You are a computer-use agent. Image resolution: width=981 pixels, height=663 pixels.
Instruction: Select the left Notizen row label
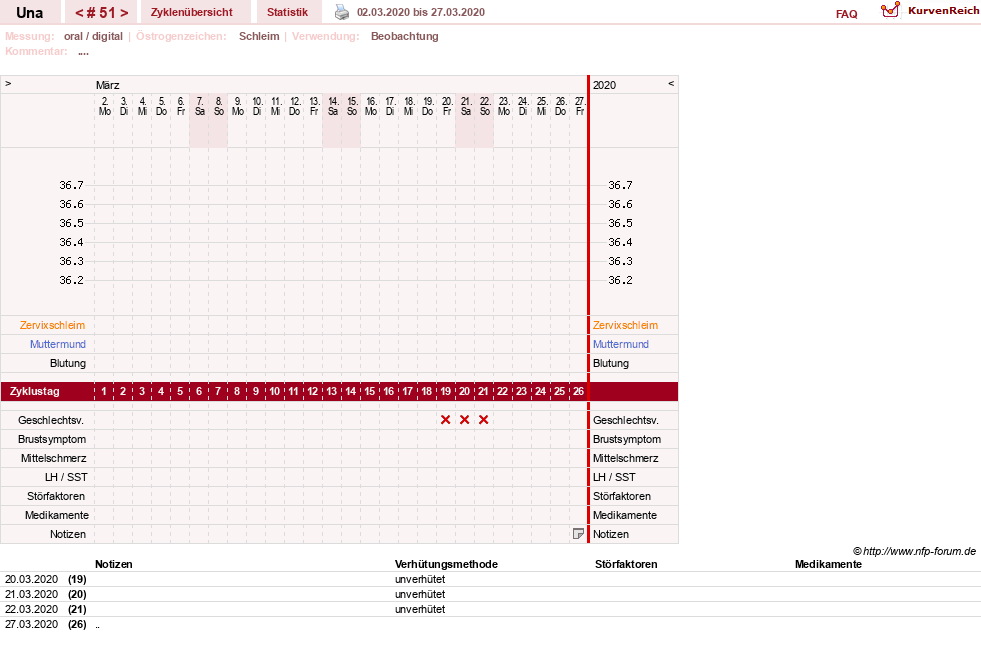(68, 534)
